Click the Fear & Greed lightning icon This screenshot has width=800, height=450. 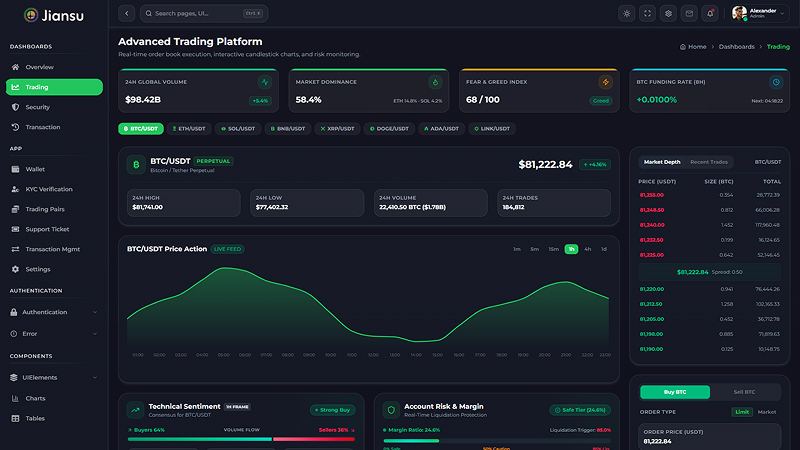[x=606, y=82]
